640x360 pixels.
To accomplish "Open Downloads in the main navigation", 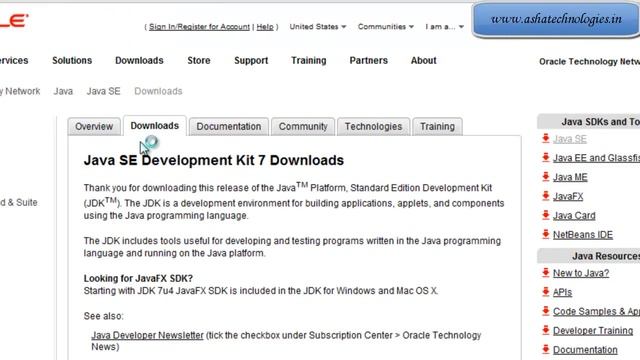I will [x=139, y=60].
